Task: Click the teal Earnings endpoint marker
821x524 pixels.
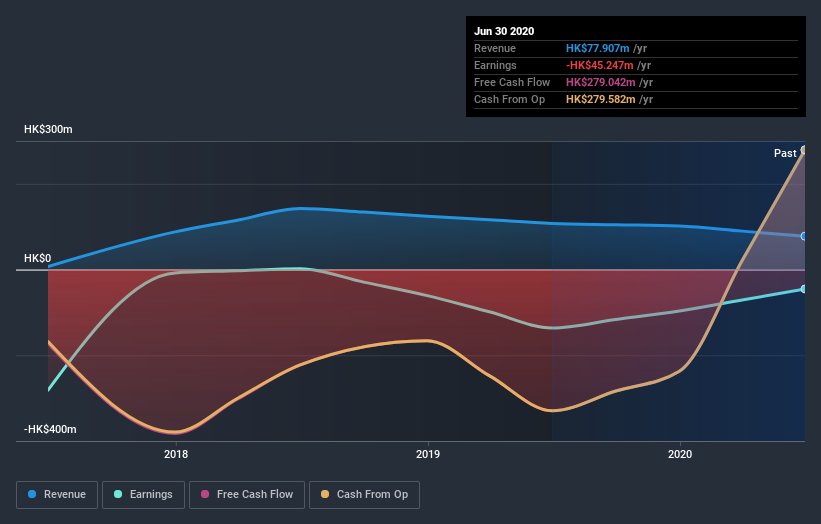Action: click(804, 289)
